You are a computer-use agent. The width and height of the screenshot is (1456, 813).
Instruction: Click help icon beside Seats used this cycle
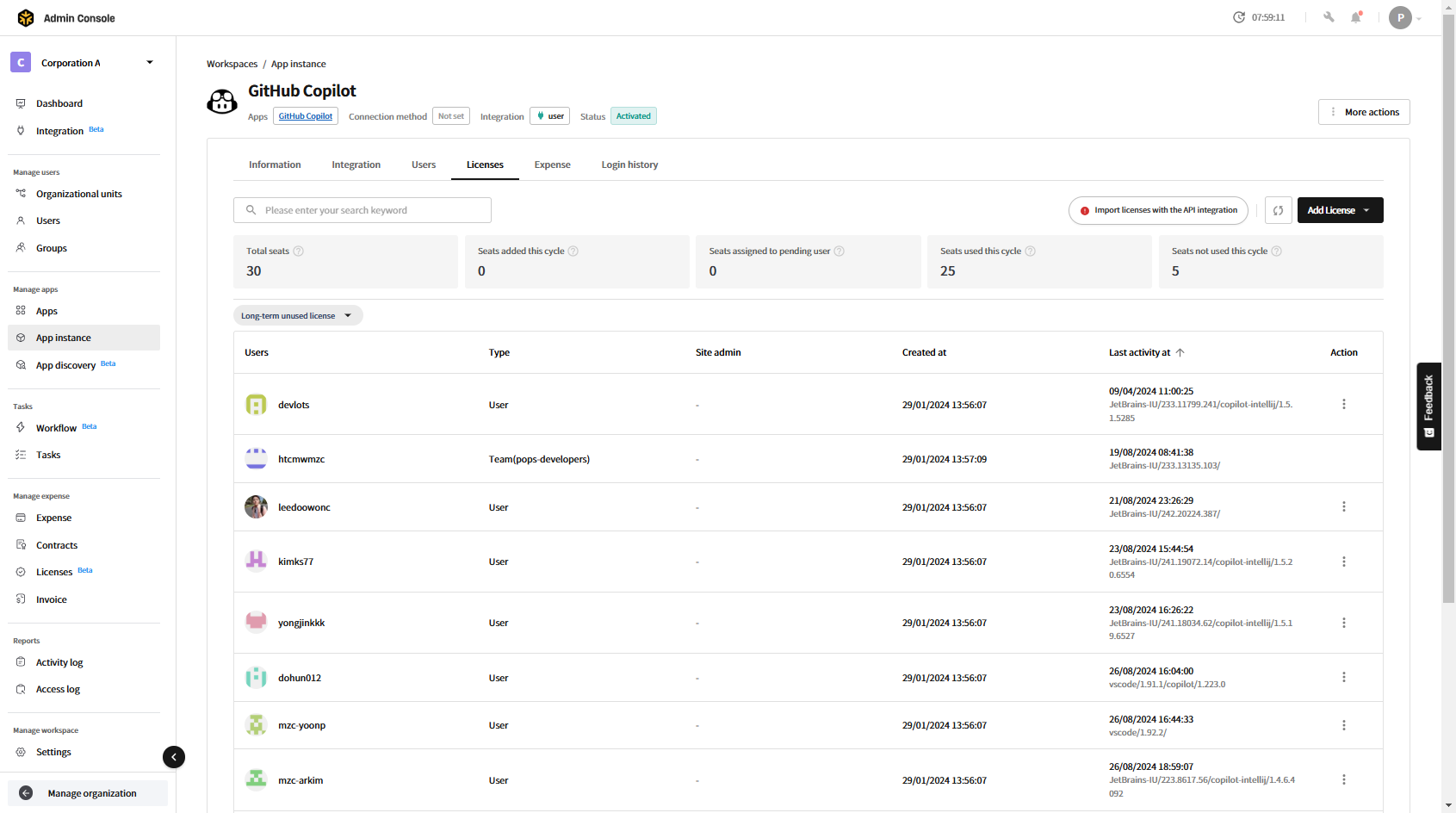click(1031, 251)
